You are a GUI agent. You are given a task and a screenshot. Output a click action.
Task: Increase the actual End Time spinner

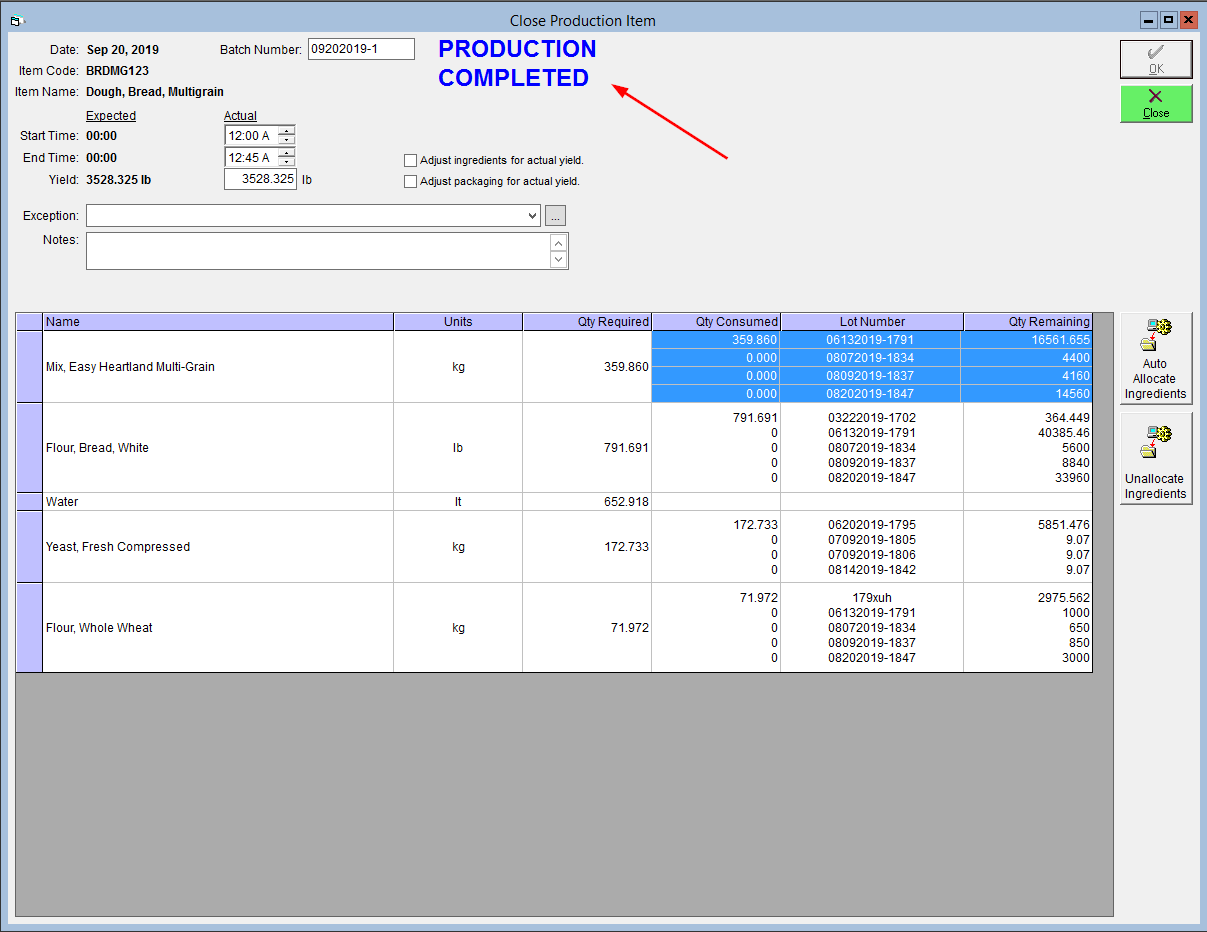coord(287,152)
